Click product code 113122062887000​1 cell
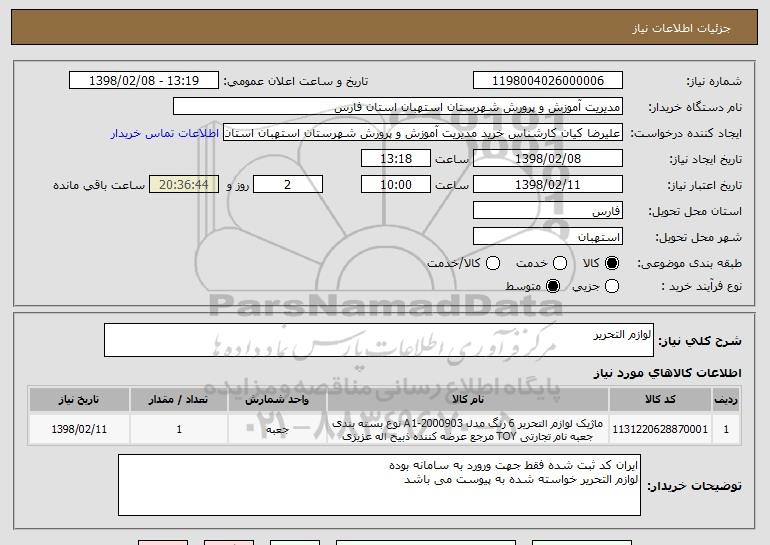 click(660, 429)
